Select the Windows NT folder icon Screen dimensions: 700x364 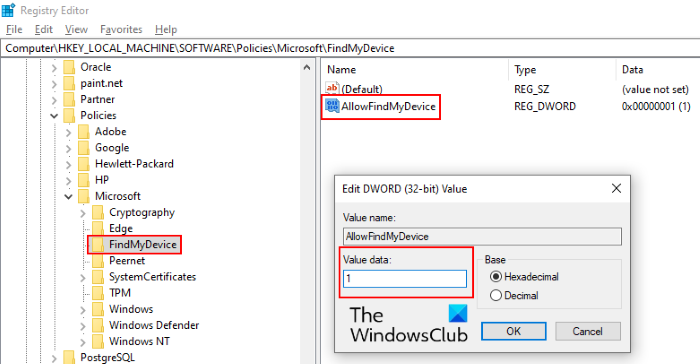98,341
